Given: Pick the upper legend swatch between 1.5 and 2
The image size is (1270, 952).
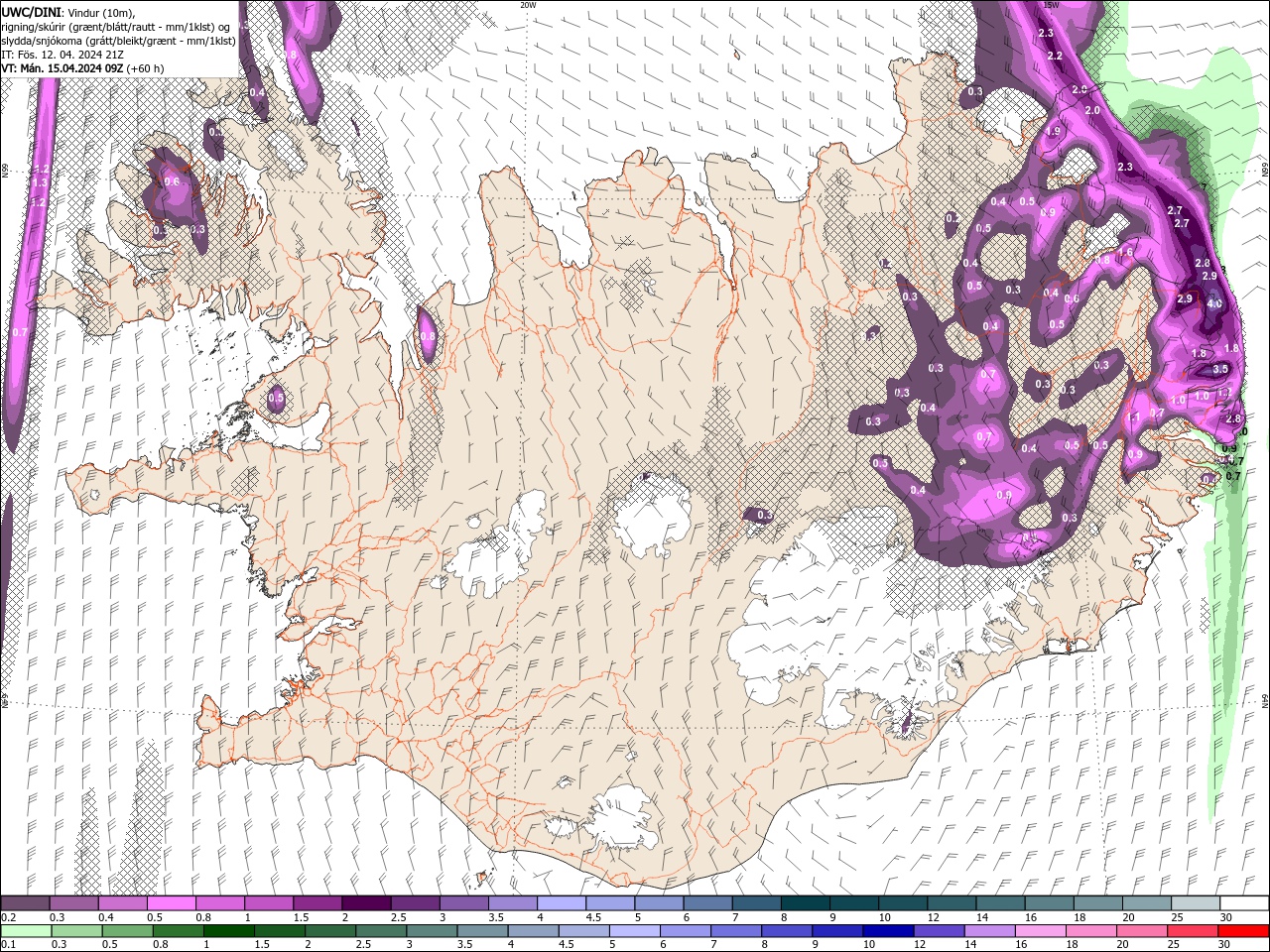Looking at the screenshot, I should pyautogui.click(x=317, y=903).
